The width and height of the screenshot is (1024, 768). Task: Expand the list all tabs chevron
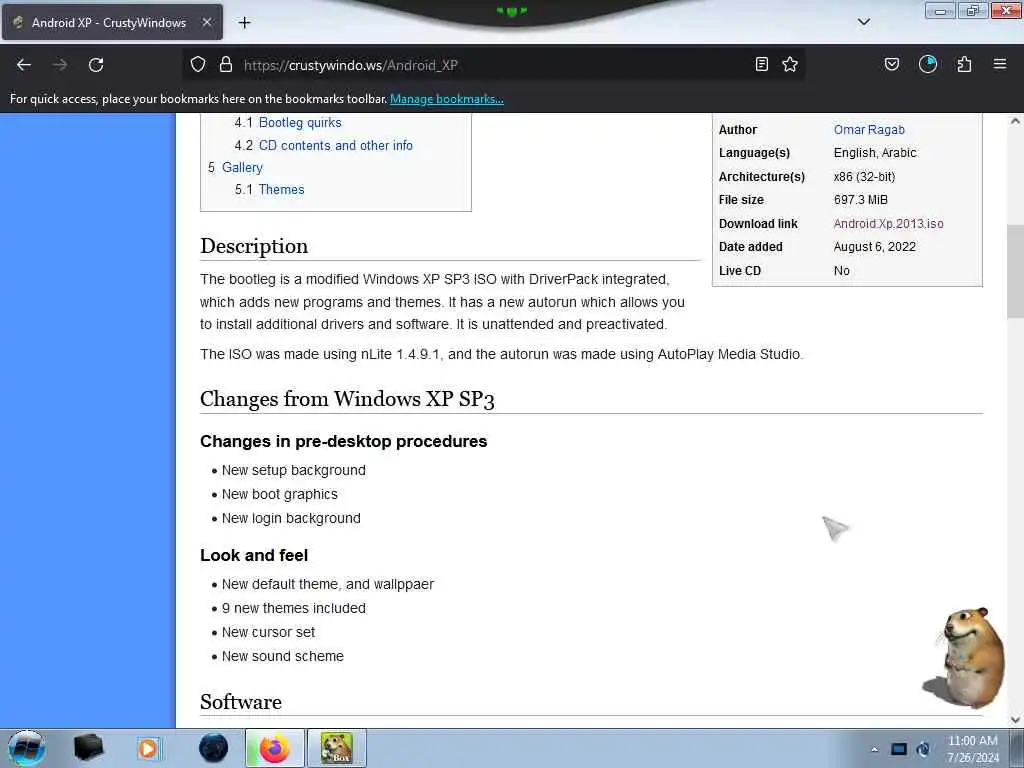tap(863, 22)
